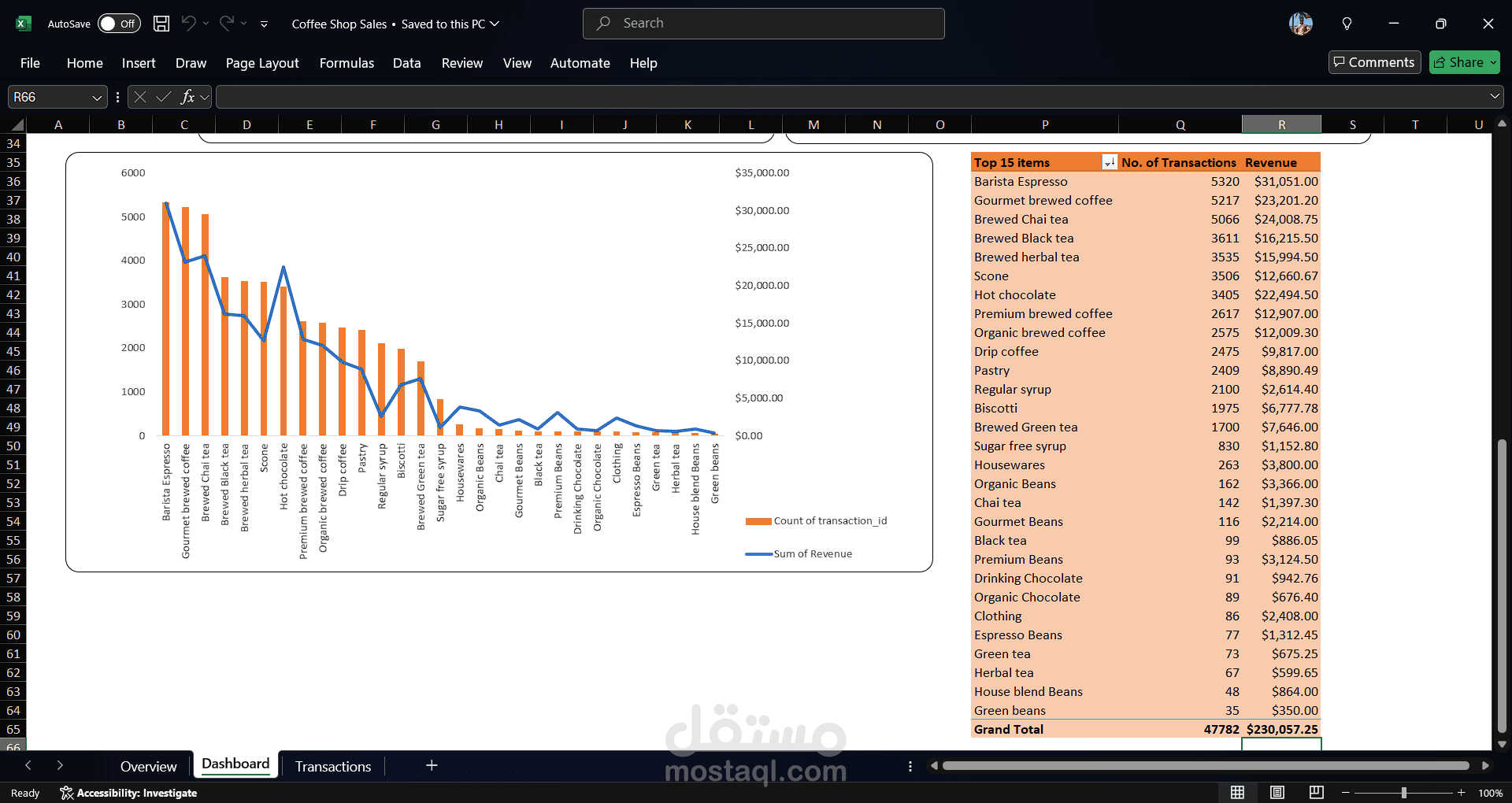Screen dimensions: 1512x803
Task: Cancel formula entry with the X icon
Action: pos(140,97)
